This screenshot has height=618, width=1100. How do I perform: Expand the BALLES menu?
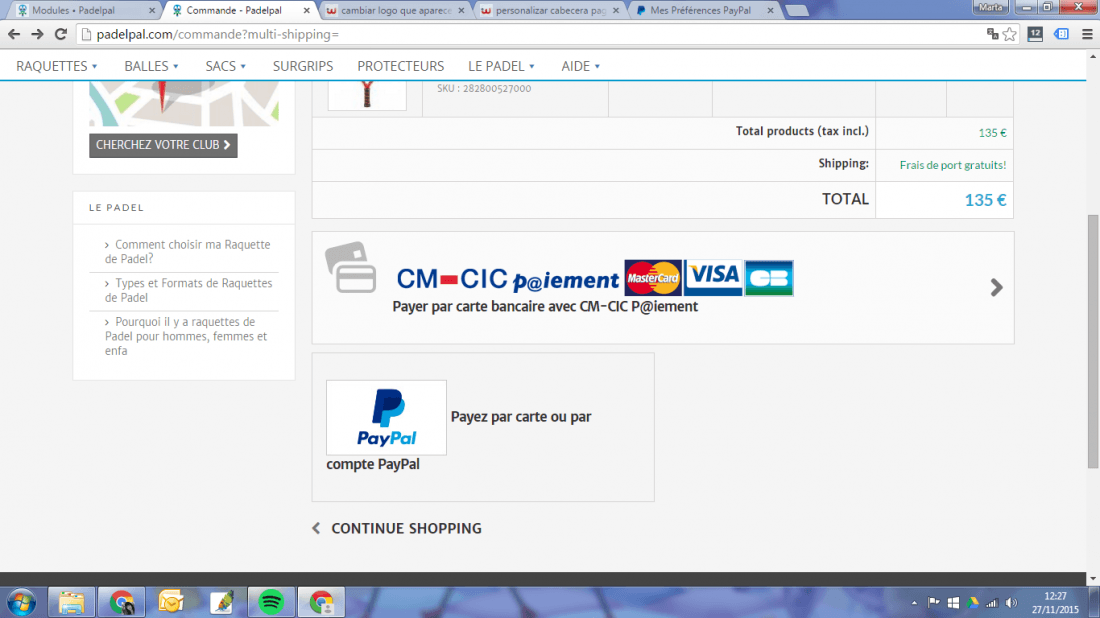pyautogui.click(x=152, y=66)
